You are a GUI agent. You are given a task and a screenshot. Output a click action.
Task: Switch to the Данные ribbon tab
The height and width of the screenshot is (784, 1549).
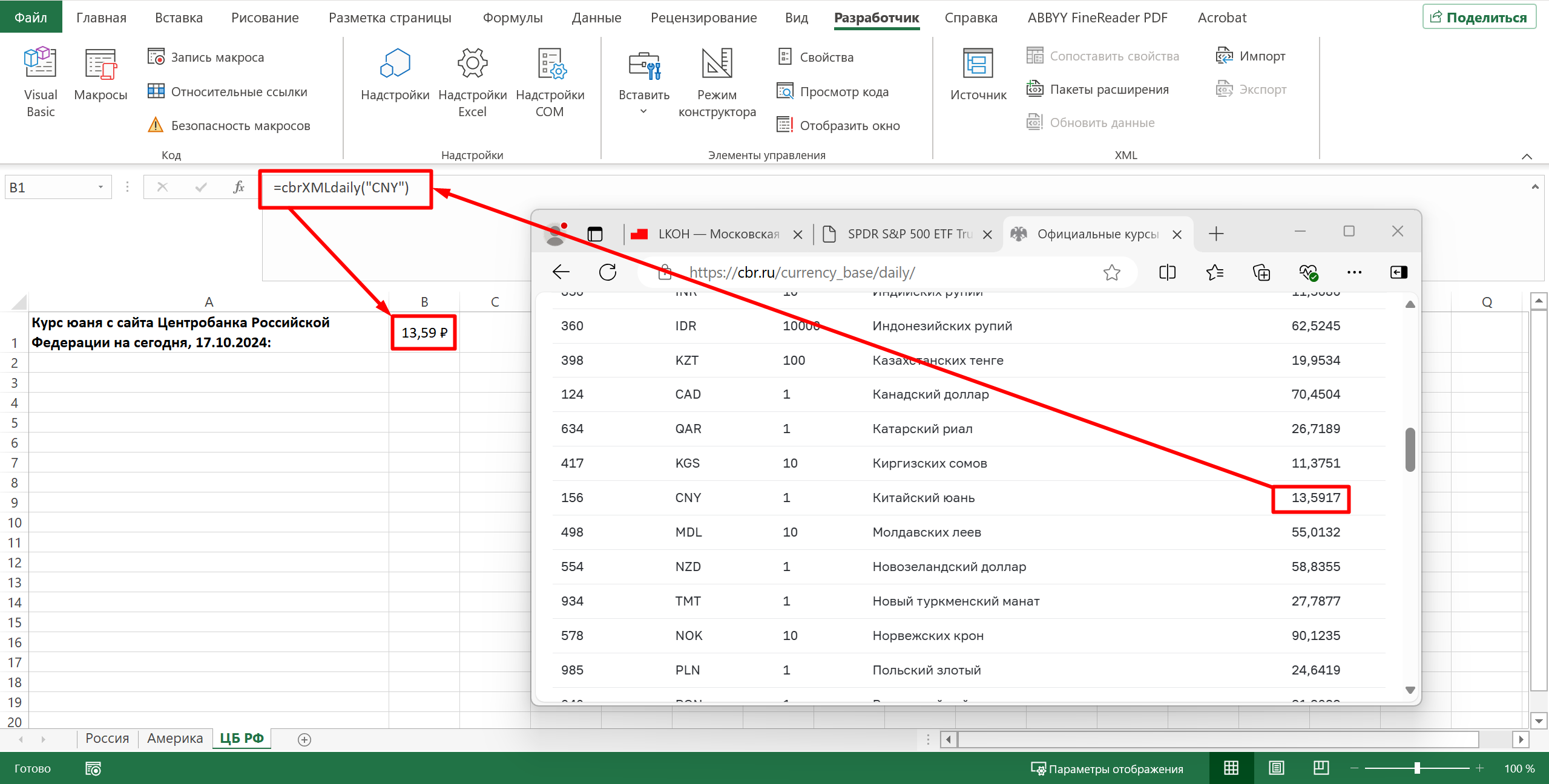596,18
